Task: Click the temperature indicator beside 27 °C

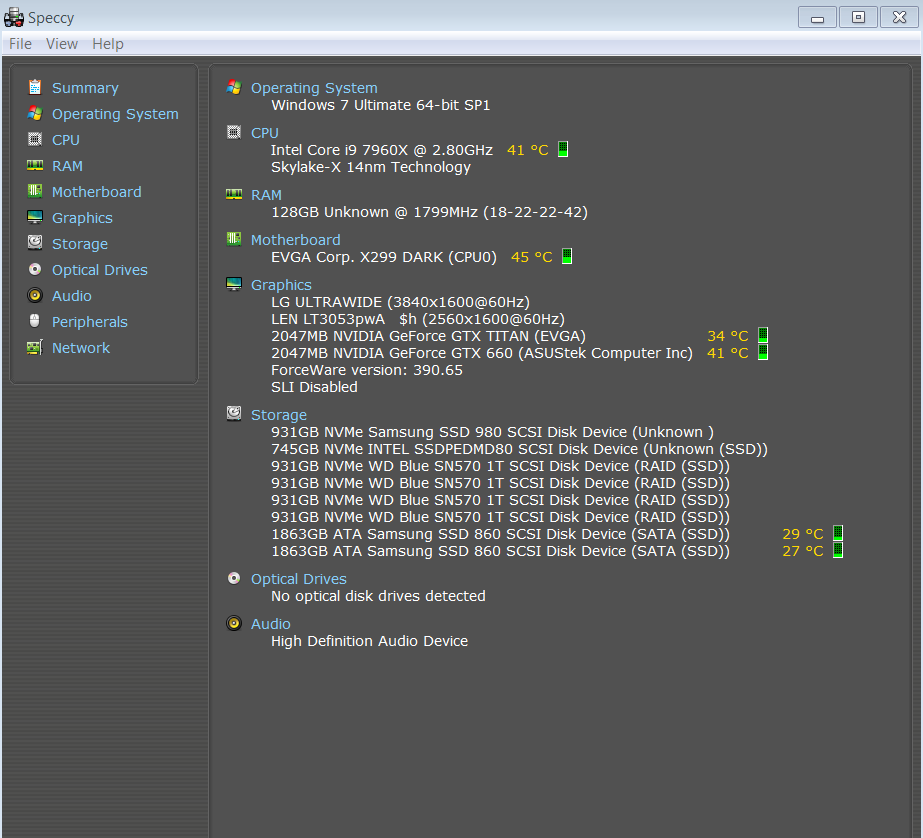Action: tap(838, 550)
